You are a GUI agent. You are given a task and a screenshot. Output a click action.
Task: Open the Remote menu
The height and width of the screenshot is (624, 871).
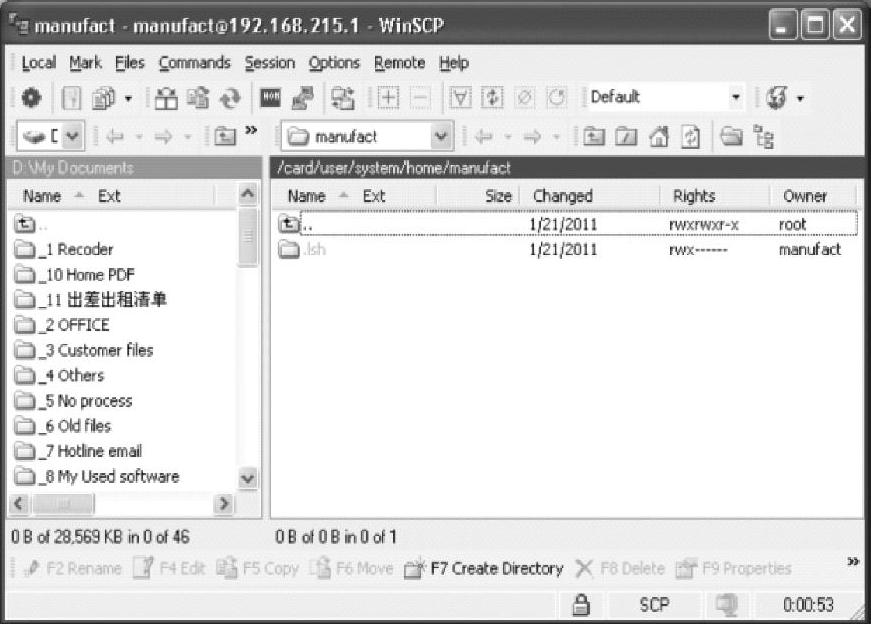pyautogui.click(x=399, y=63)
